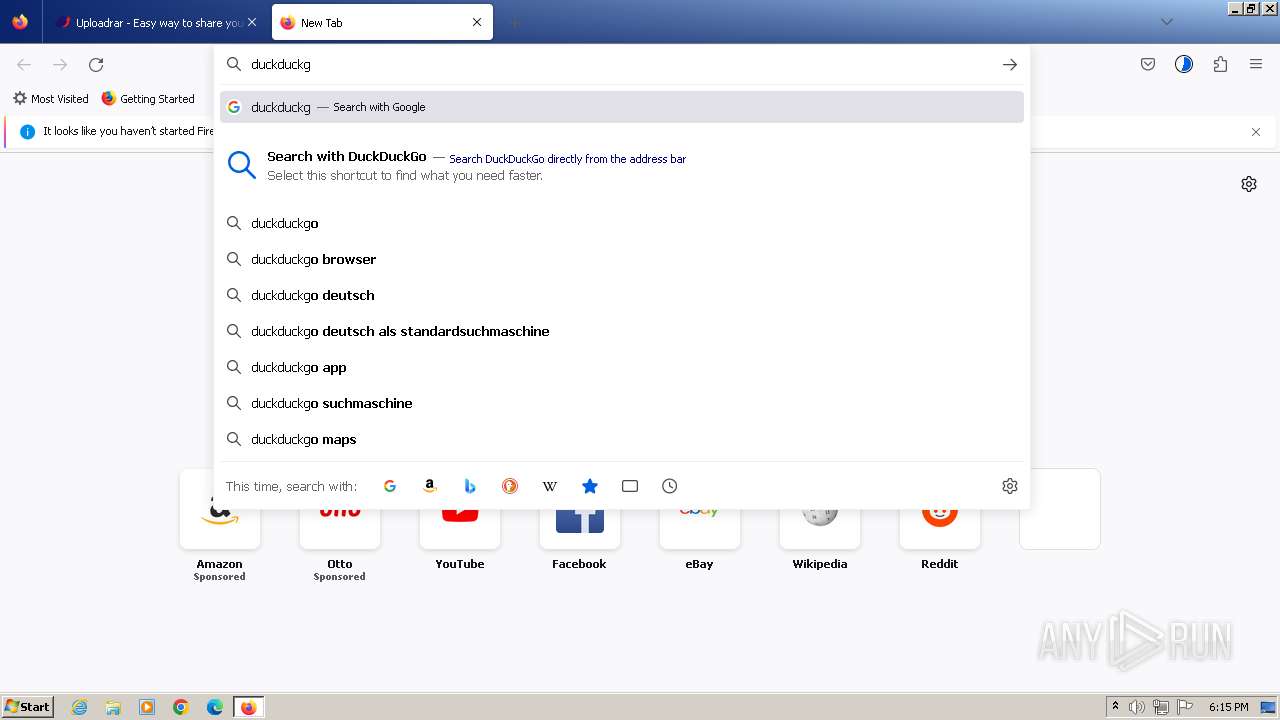
Task: Open Firefox account icon
Action: (1184, 65)
